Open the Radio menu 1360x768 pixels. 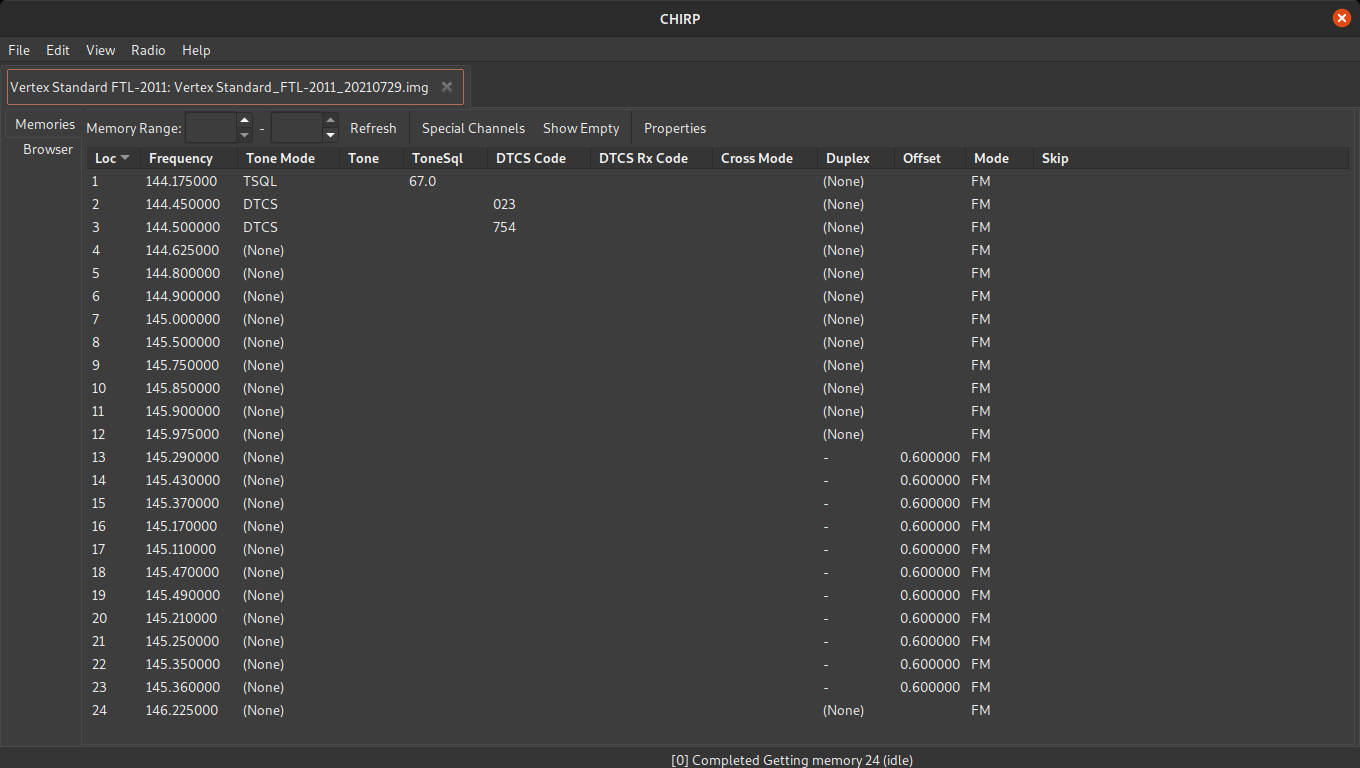[149, 50]
